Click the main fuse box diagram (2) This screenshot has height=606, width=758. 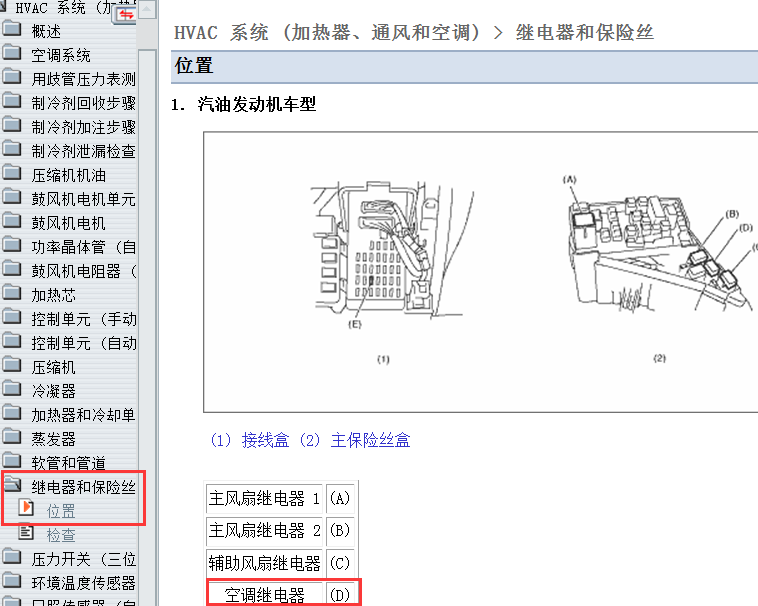661,246
